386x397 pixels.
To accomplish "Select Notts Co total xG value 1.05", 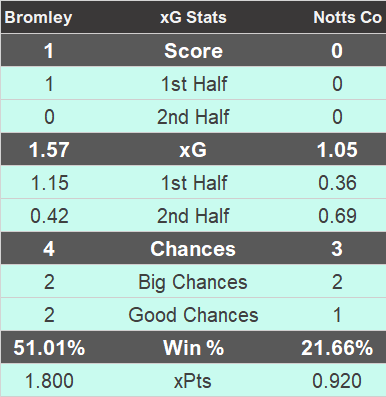I will point(337,150).
